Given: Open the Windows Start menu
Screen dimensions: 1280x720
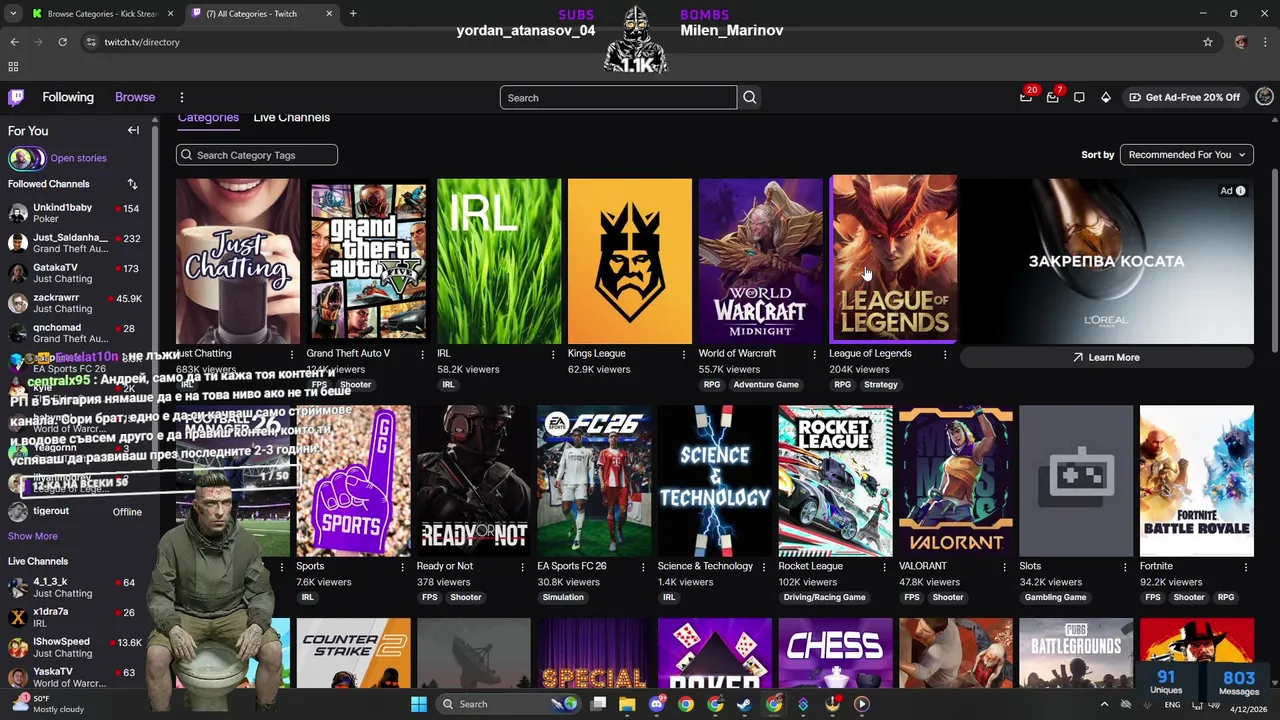Looking at the screenshot, I should (419, 704).
